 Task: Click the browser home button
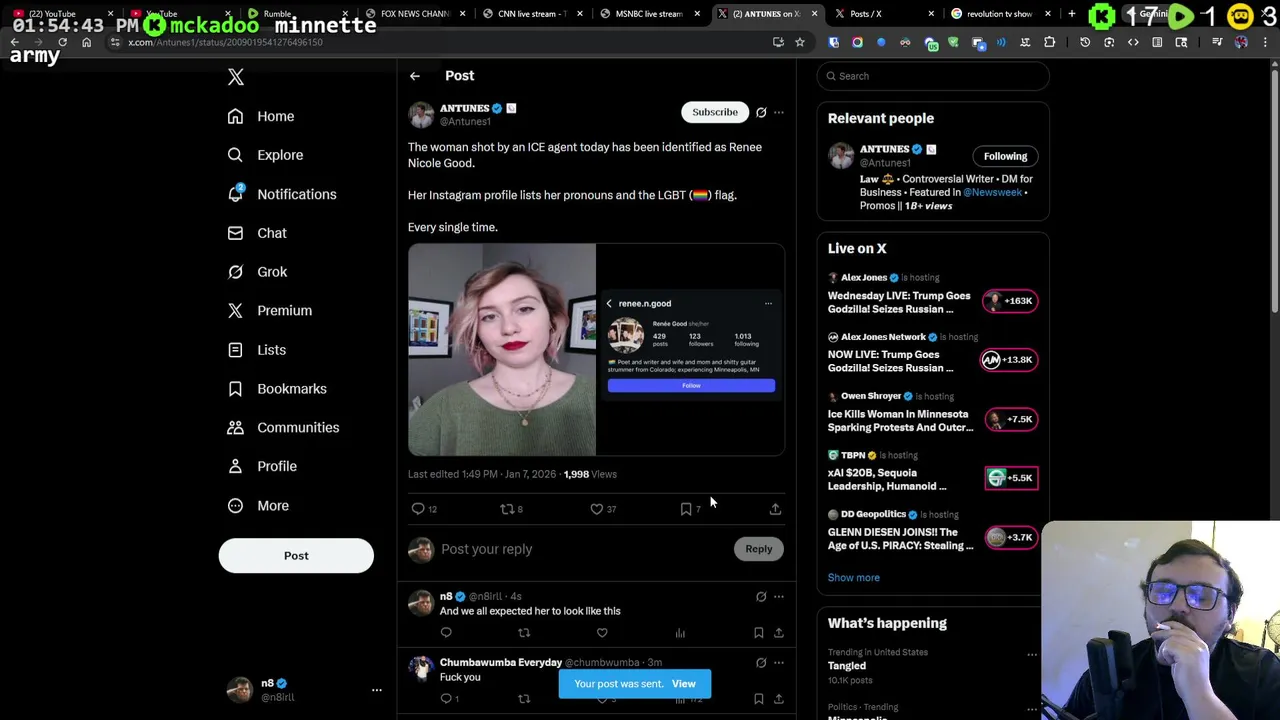tap(86, 42)
